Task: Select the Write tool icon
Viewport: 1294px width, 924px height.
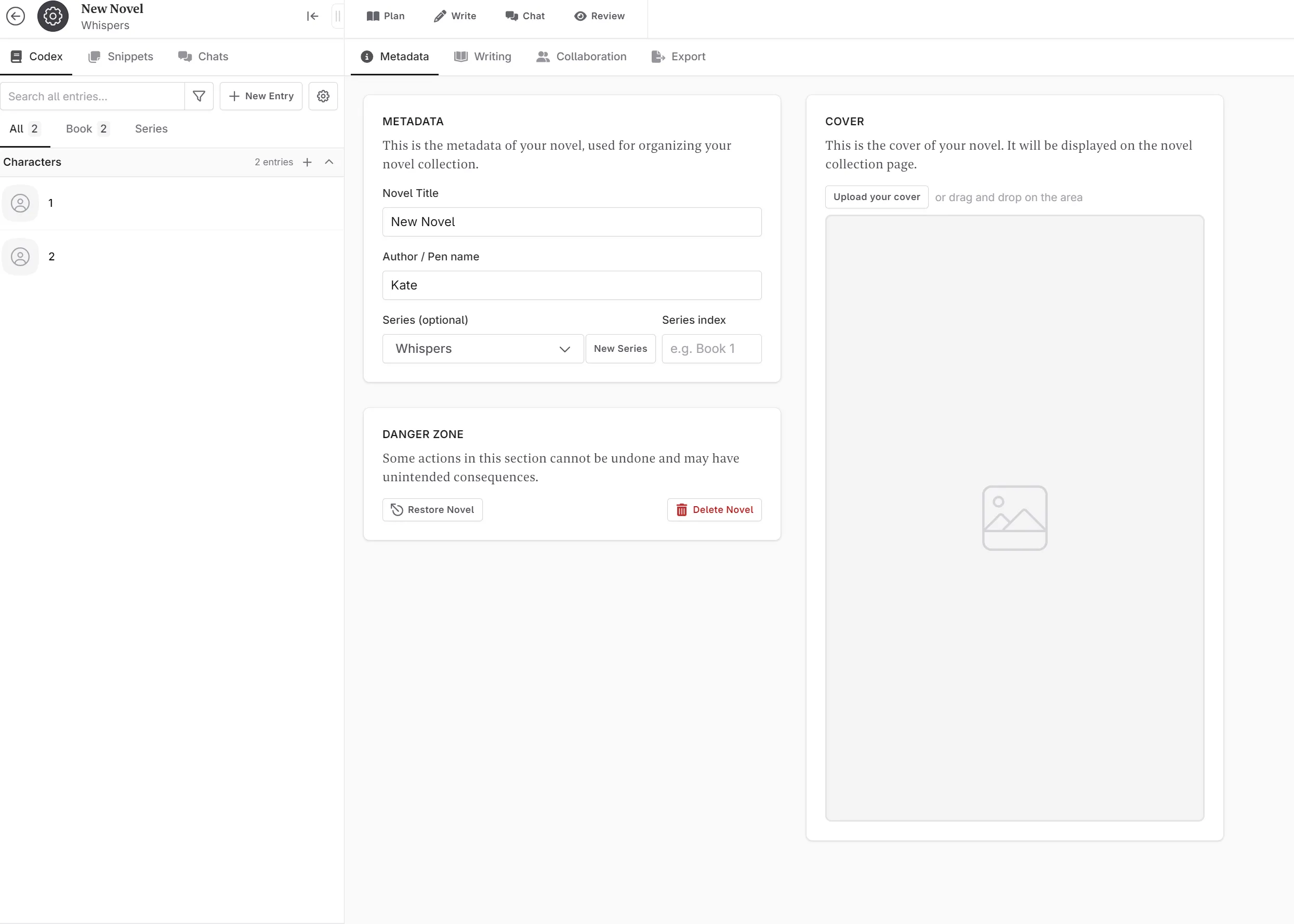Action: 440,16
